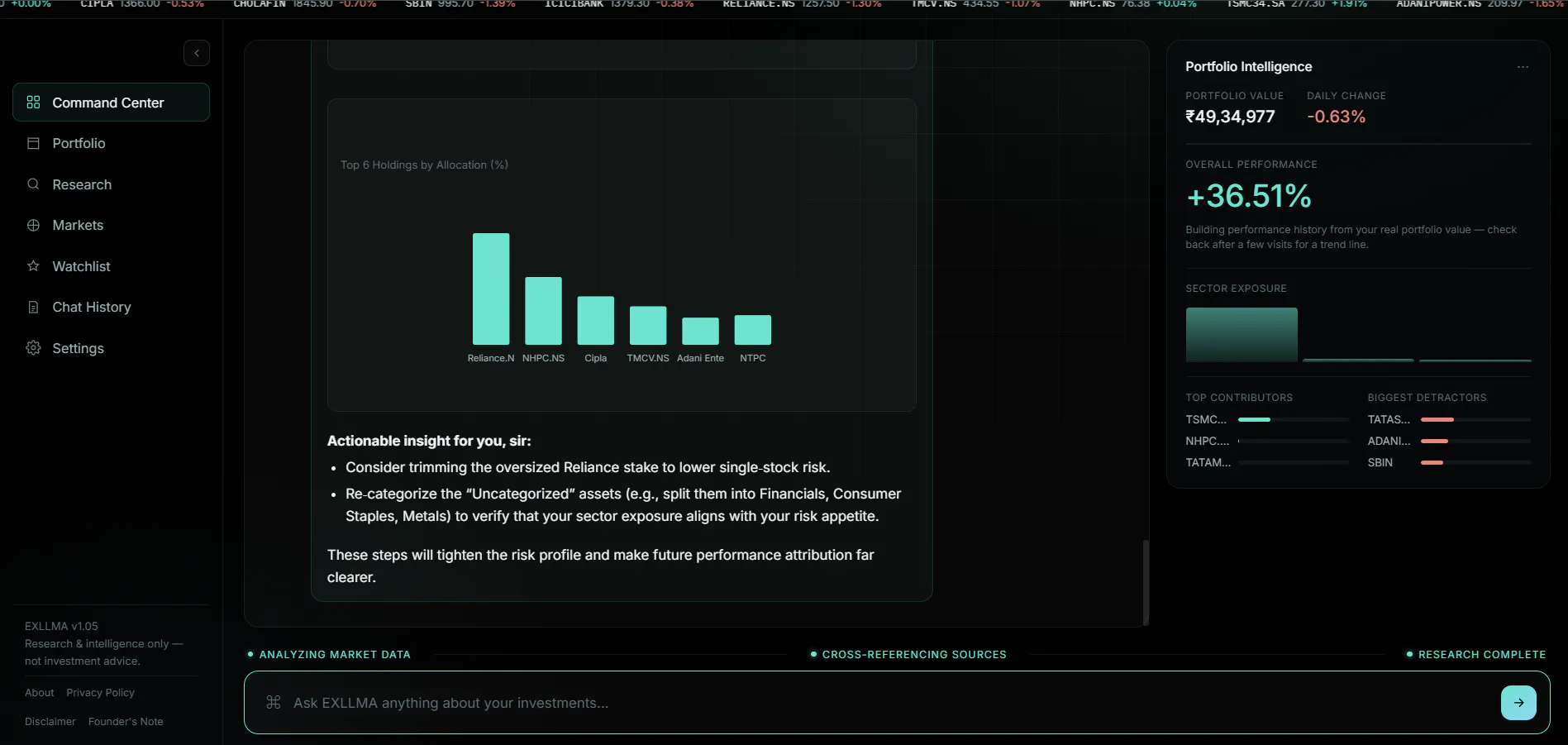
Task: View Chat History
Action: [111, 307]
